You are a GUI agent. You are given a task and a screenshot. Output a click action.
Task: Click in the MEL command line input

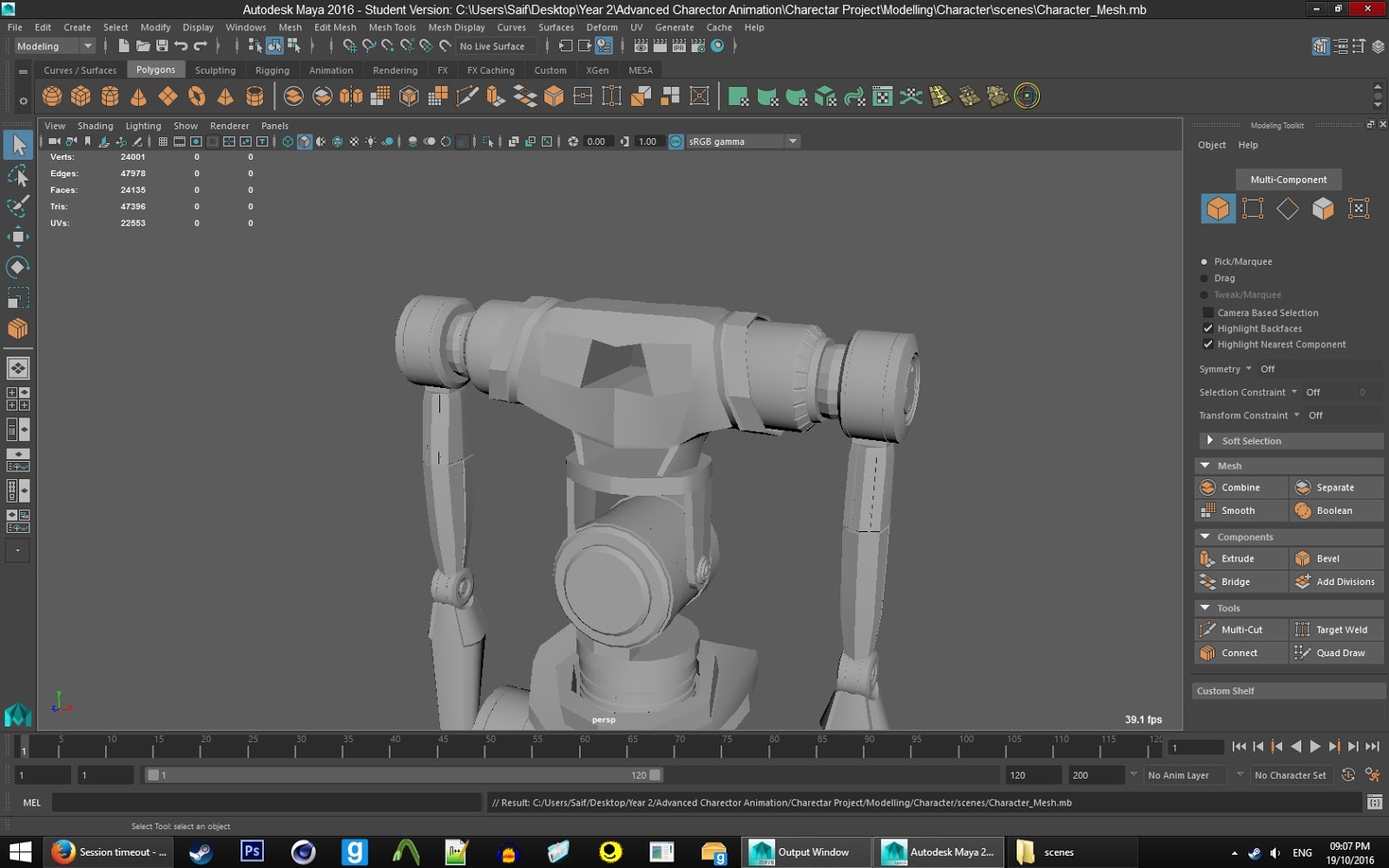[260, 802]
